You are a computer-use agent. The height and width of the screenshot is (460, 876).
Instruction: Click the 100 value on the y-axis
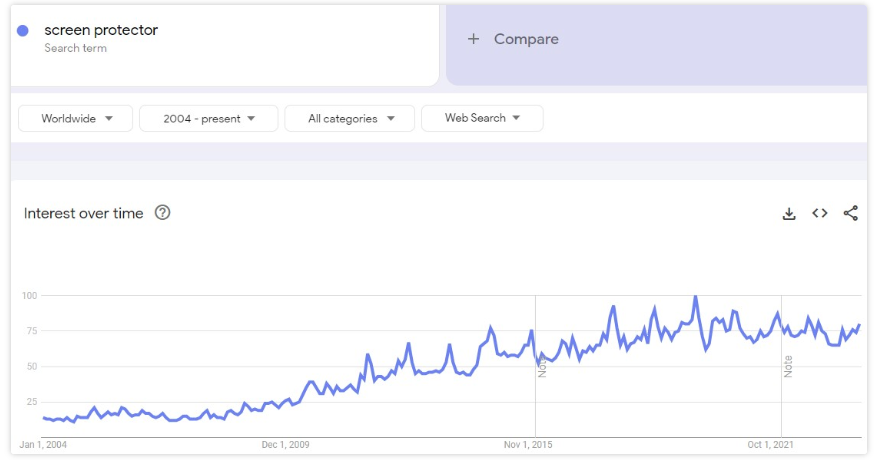(30, 296)
